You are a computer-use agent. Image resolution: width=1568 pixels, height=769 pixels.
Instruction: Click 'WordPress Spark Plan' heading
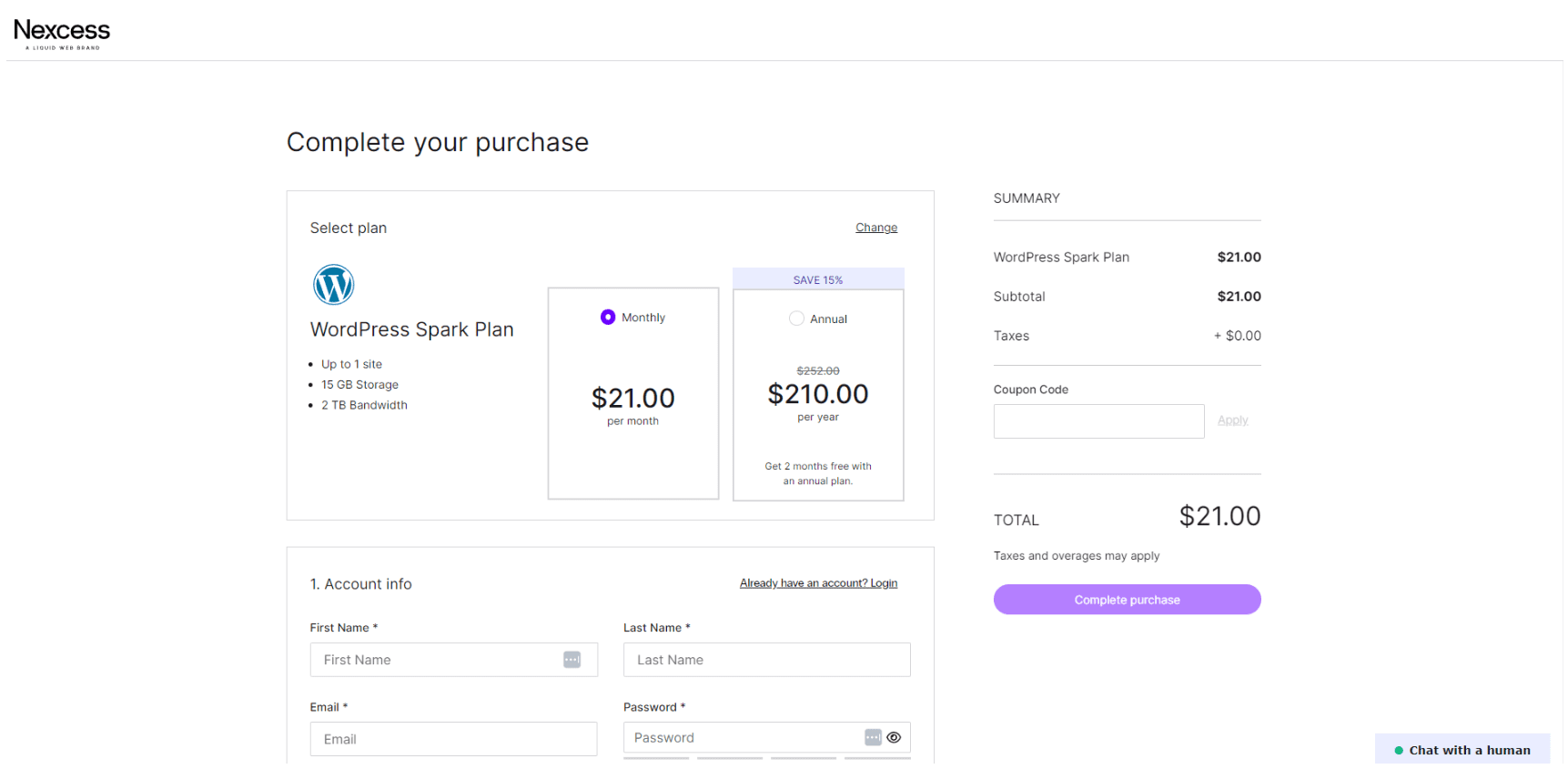click(412, 329)
